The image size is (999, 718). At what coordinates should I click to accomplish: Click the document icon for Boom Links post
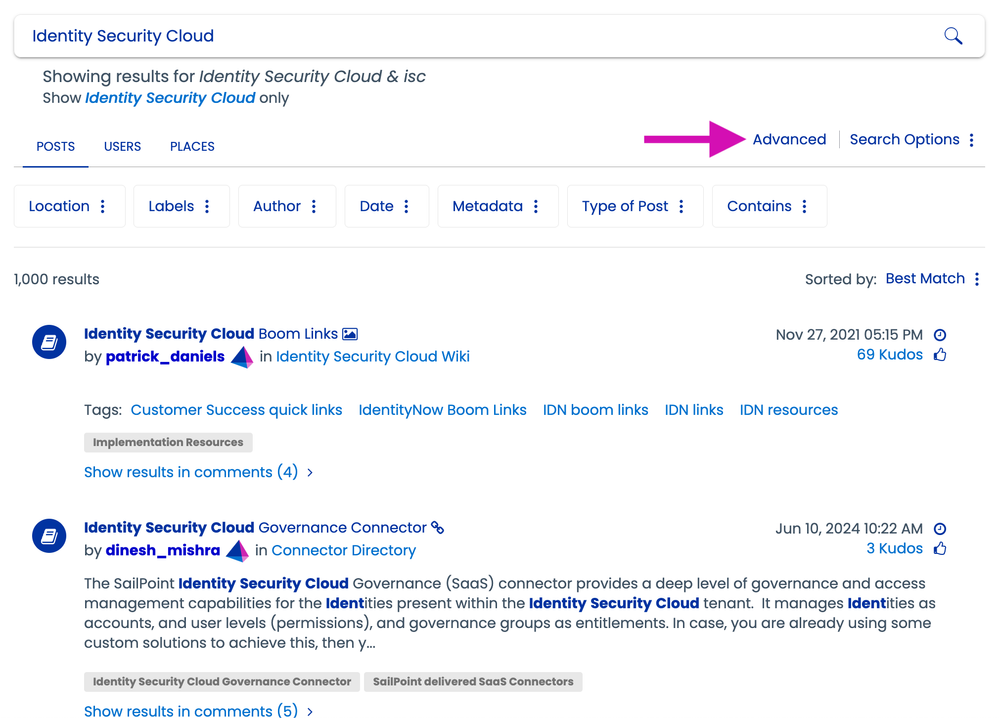(x=49, y=343)
